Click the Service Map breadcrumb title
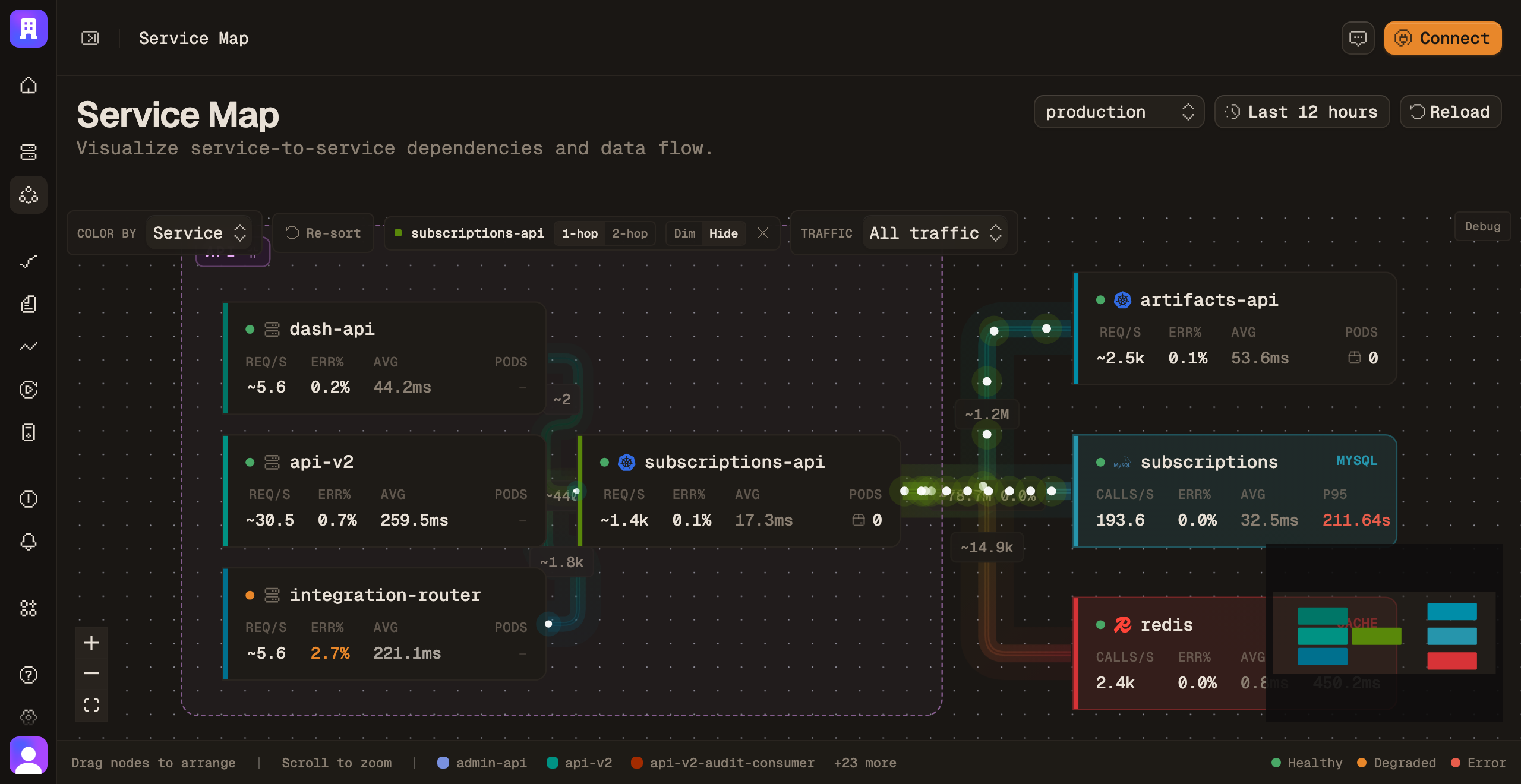This screenshot has width=1521, height=784. click(194, 38)
